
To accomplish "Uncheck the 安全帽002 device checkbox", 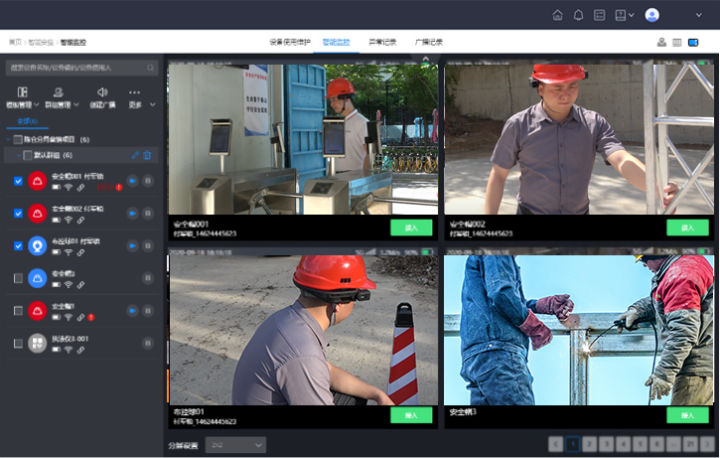I will 18,213.
